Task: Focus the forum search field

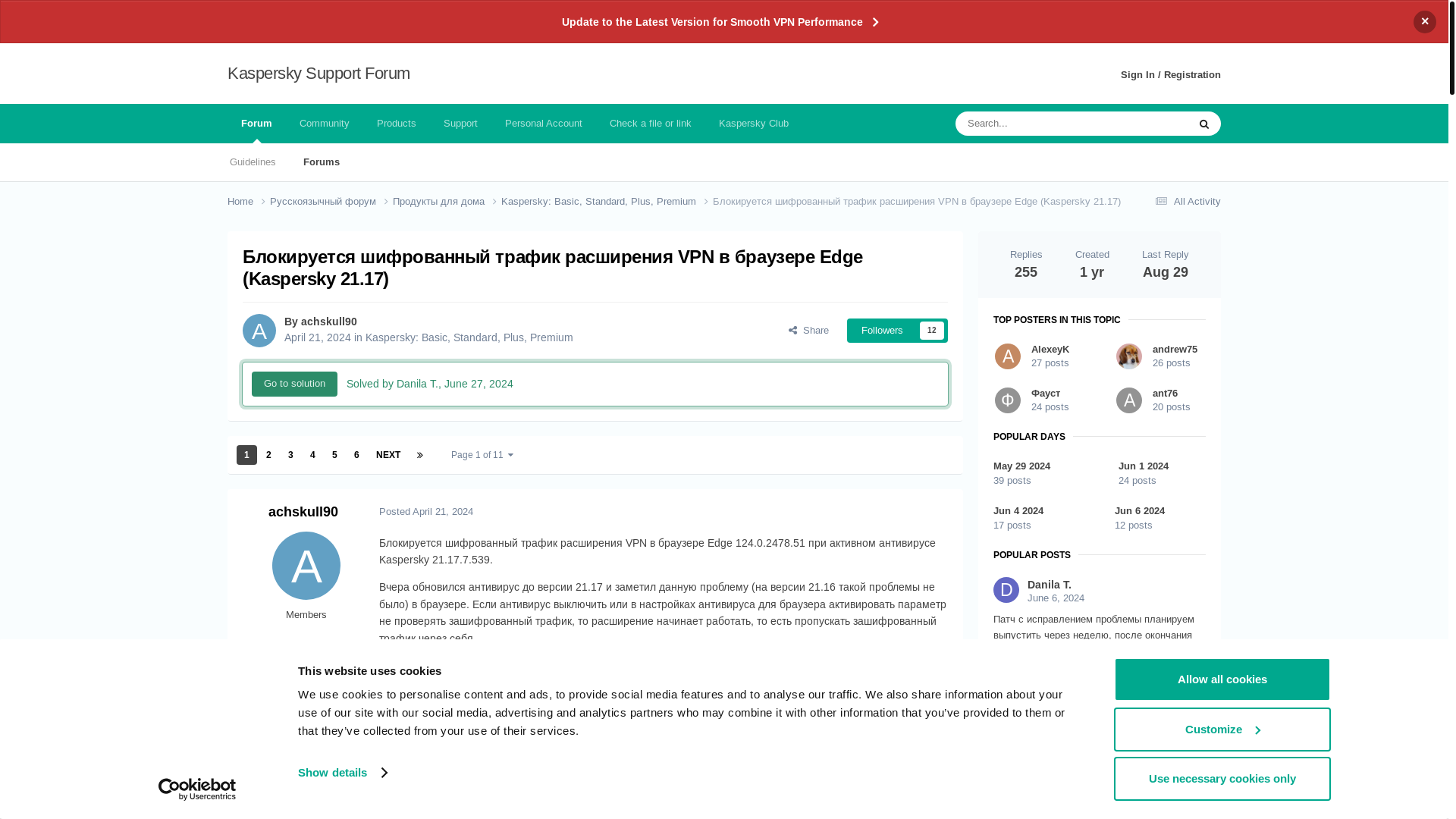Action: tap(1071, 124)
